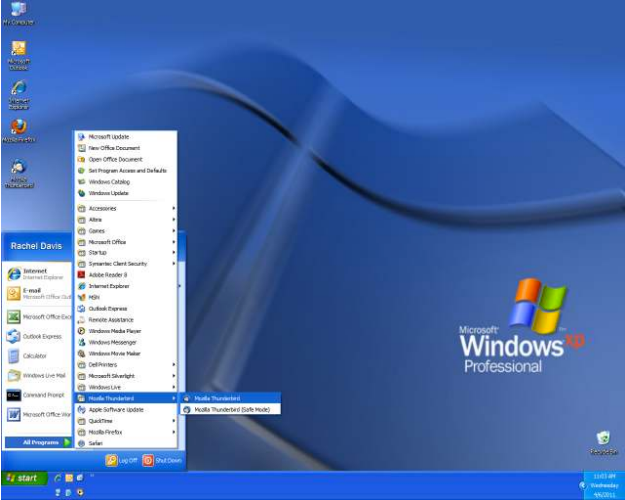This screenshot has width=625, height=500.
Task: Select Internet Explorer in All Programs list
Action: point(126,286)
